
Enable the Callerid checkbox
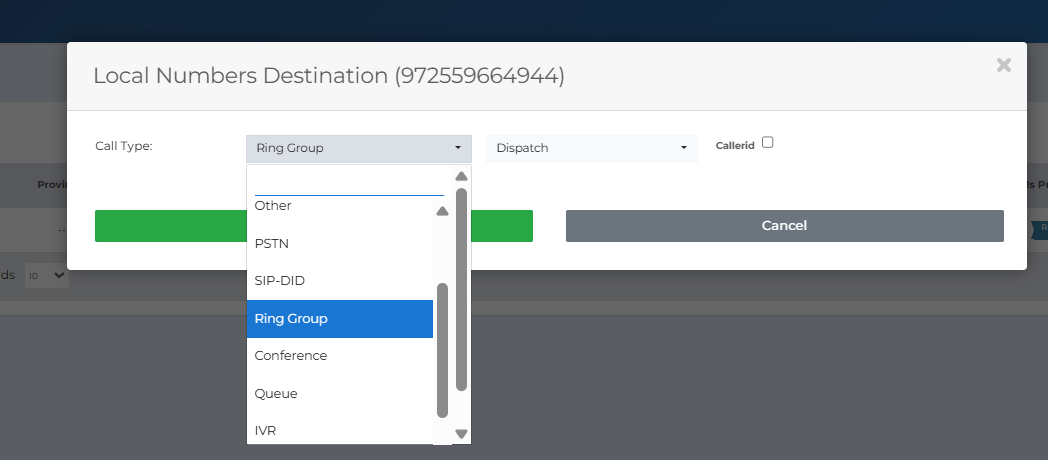pos(768,142)
